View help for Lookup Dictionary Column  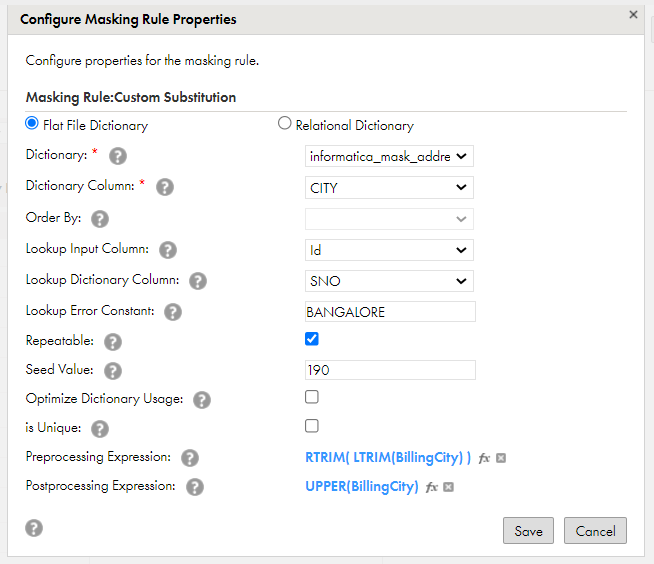pos(198,281)
